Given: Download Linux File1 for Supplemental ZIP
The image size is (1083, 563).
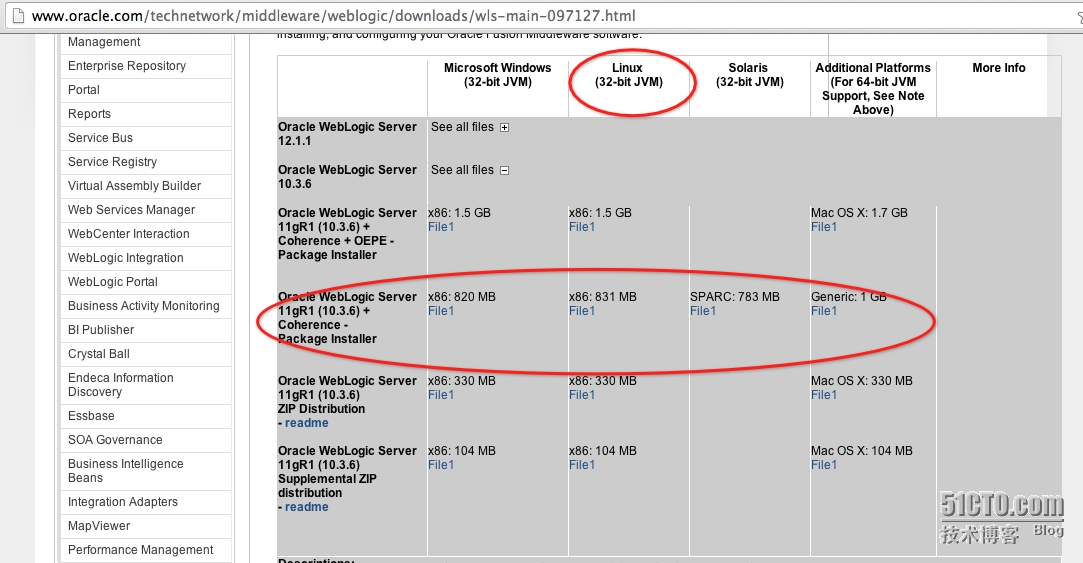Looking at the screenshot, I should point(582,465).
